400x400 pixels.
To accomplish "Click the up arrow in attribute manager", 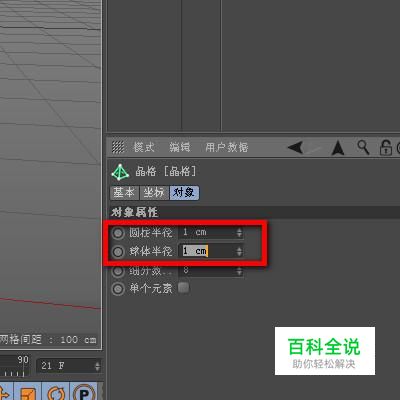I will (338, 148).
